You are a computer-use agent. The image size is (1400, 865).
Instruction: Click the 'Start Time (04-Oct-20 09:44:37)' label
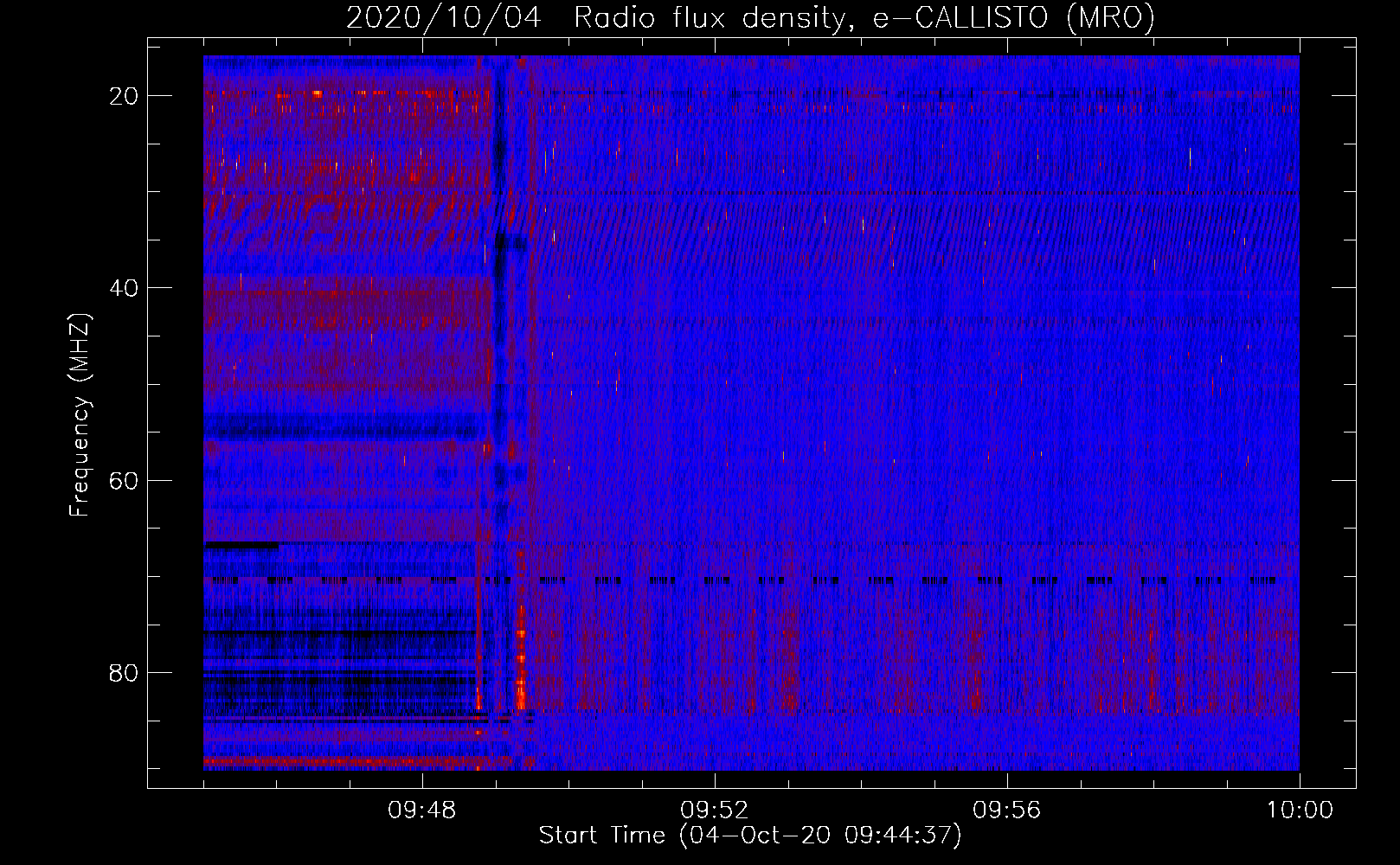click(750, 836)
